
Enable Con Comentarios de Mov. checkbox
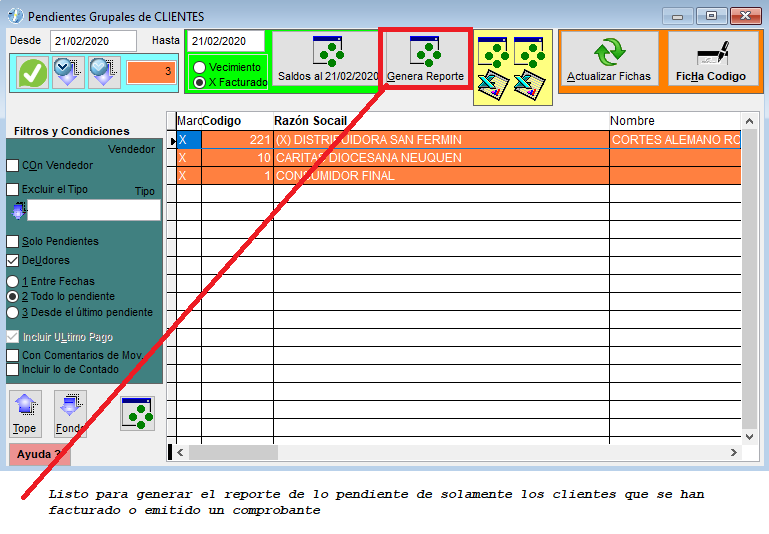pos(13,355)
